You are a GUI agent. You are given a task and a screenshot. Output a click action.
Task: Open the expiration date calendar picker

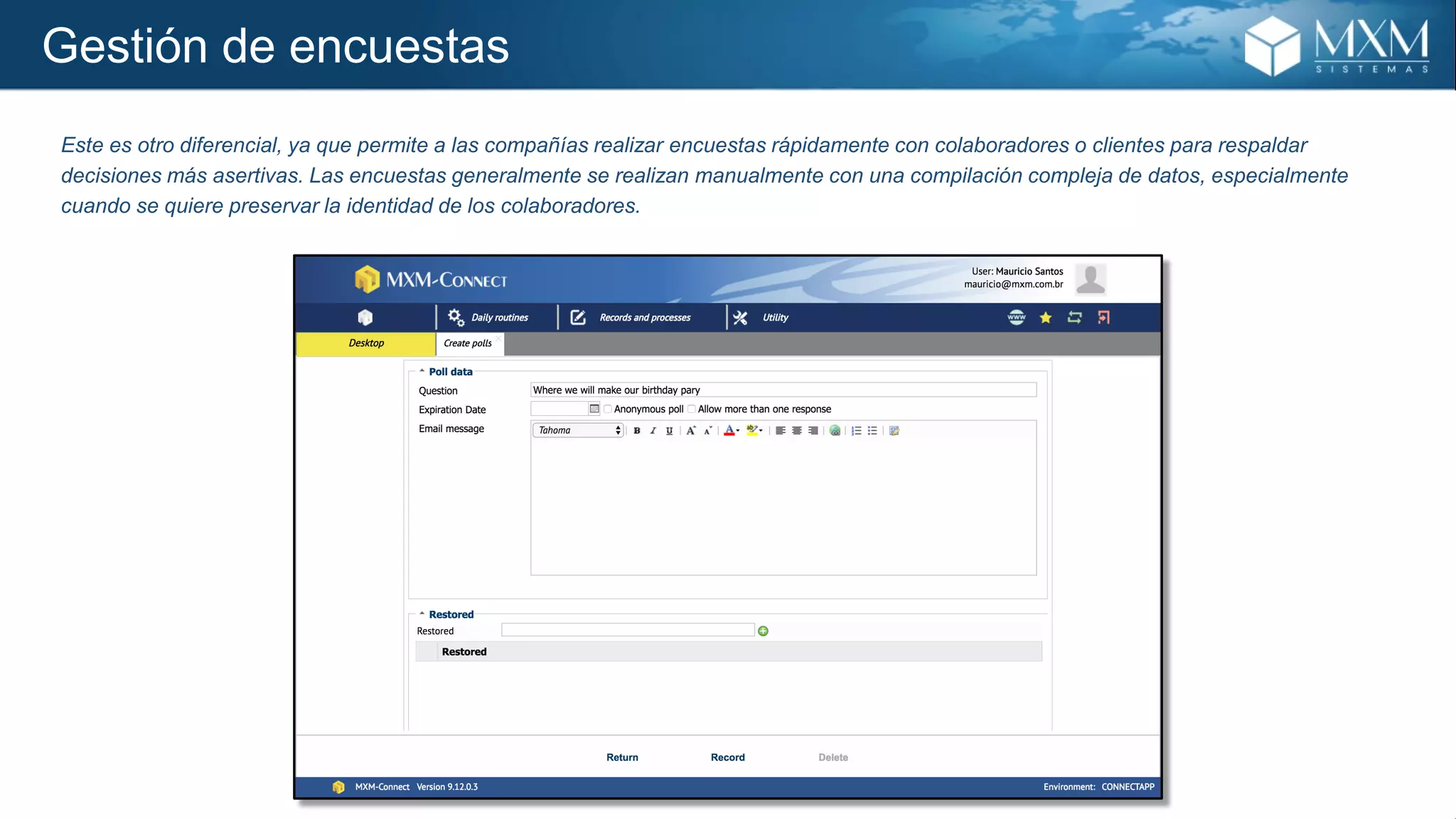pyautogui.click(x=594, y=409)
